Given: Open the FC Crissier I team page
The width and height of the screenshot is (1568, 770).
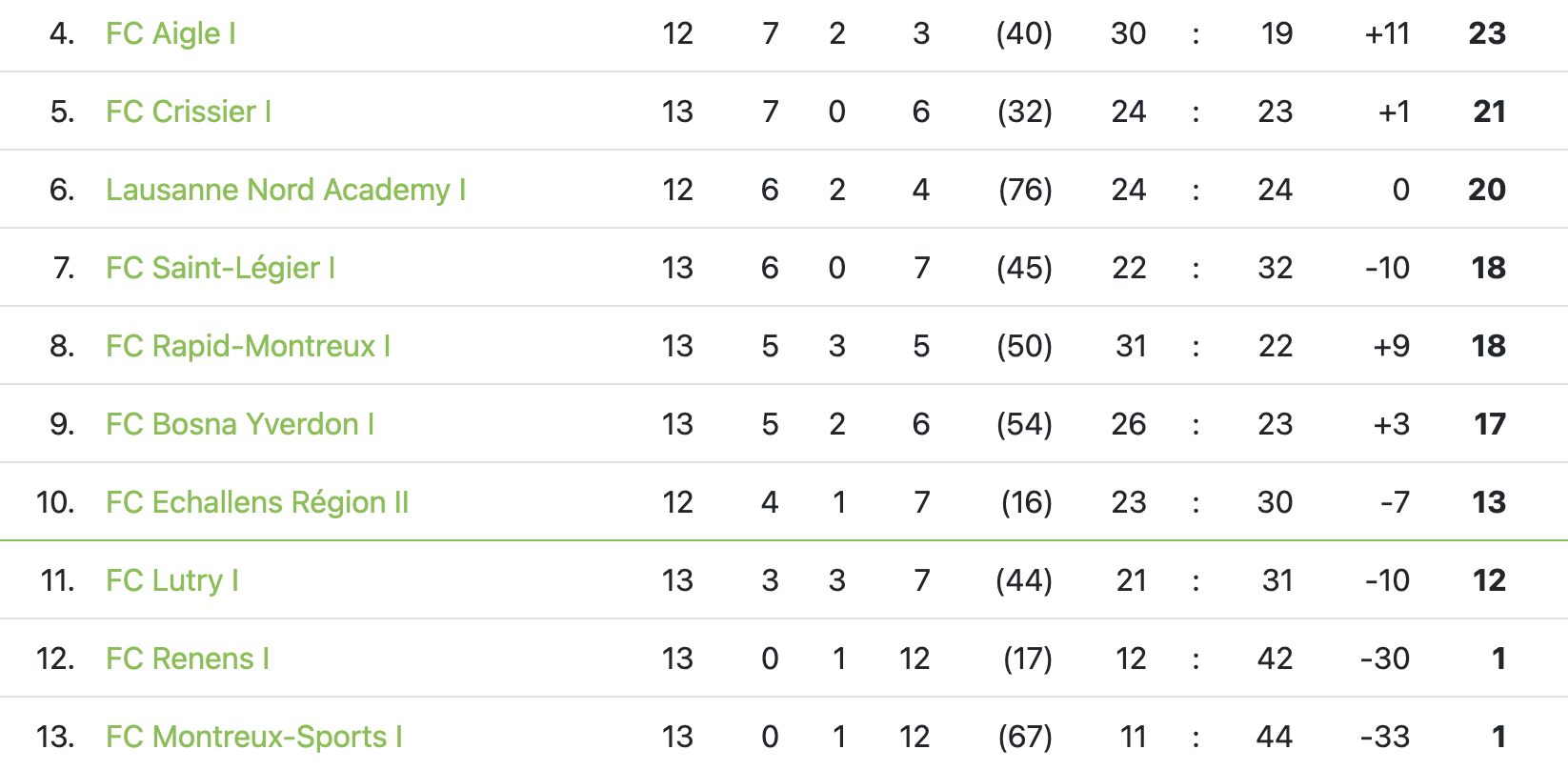Looking at the screenshot, I should pyautogui.click(x=189, y=112).
